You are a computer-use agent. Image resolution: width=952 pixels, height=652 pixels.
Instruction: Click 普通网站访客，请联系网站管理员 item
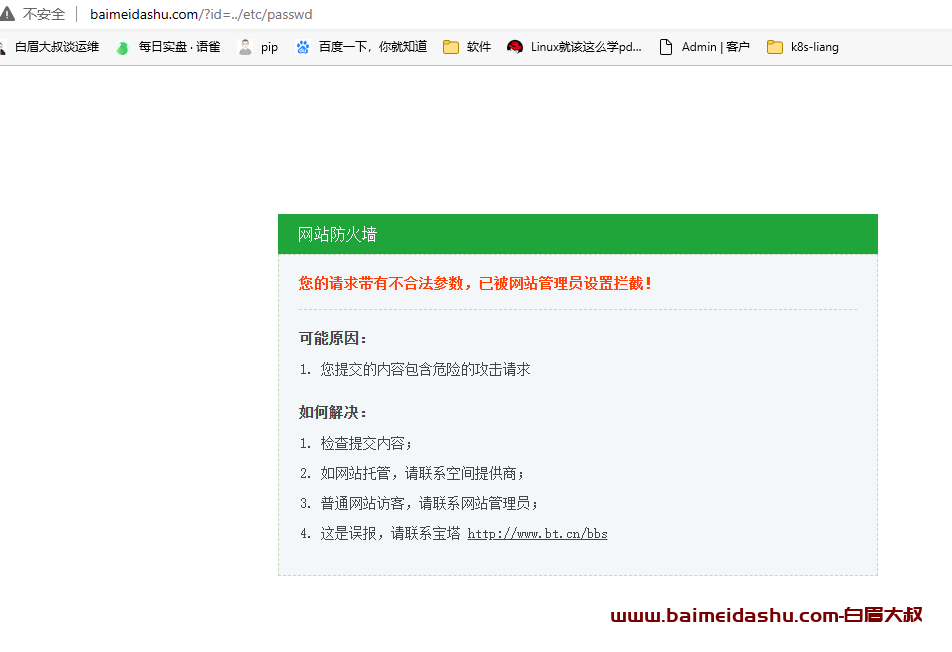click(x=429, y=503)
